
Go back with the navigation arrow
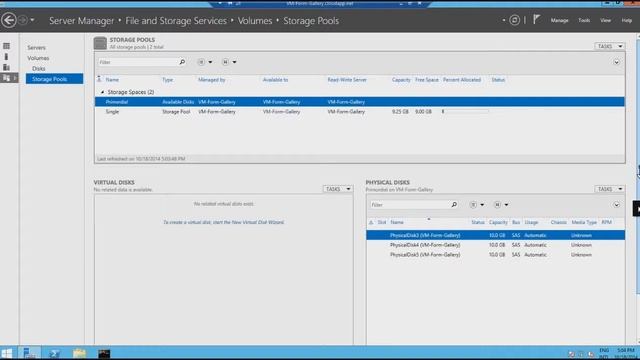click(x=9, y=20)
